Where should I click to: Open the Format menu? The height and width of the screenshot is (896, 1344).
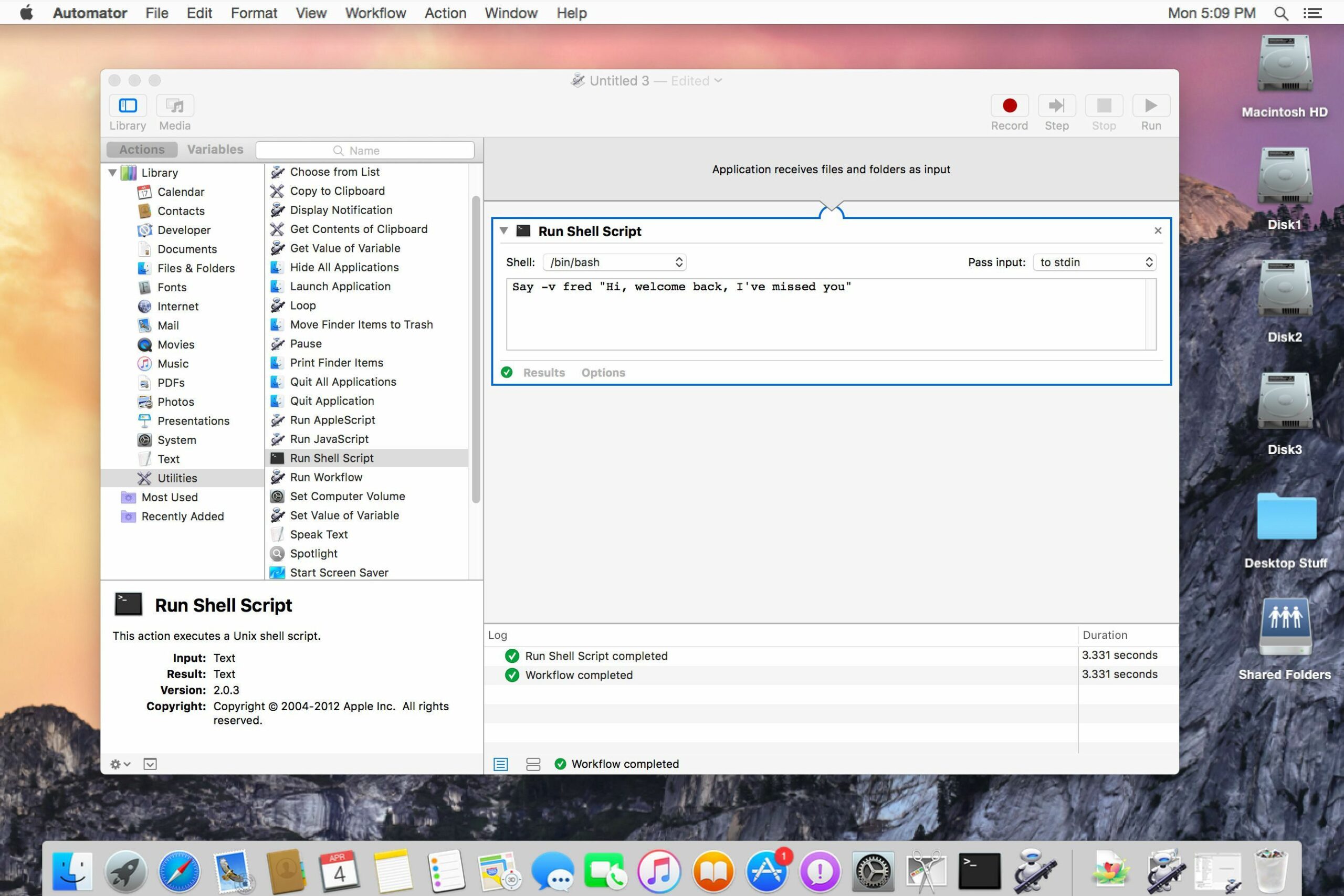(x=254, y=13)
